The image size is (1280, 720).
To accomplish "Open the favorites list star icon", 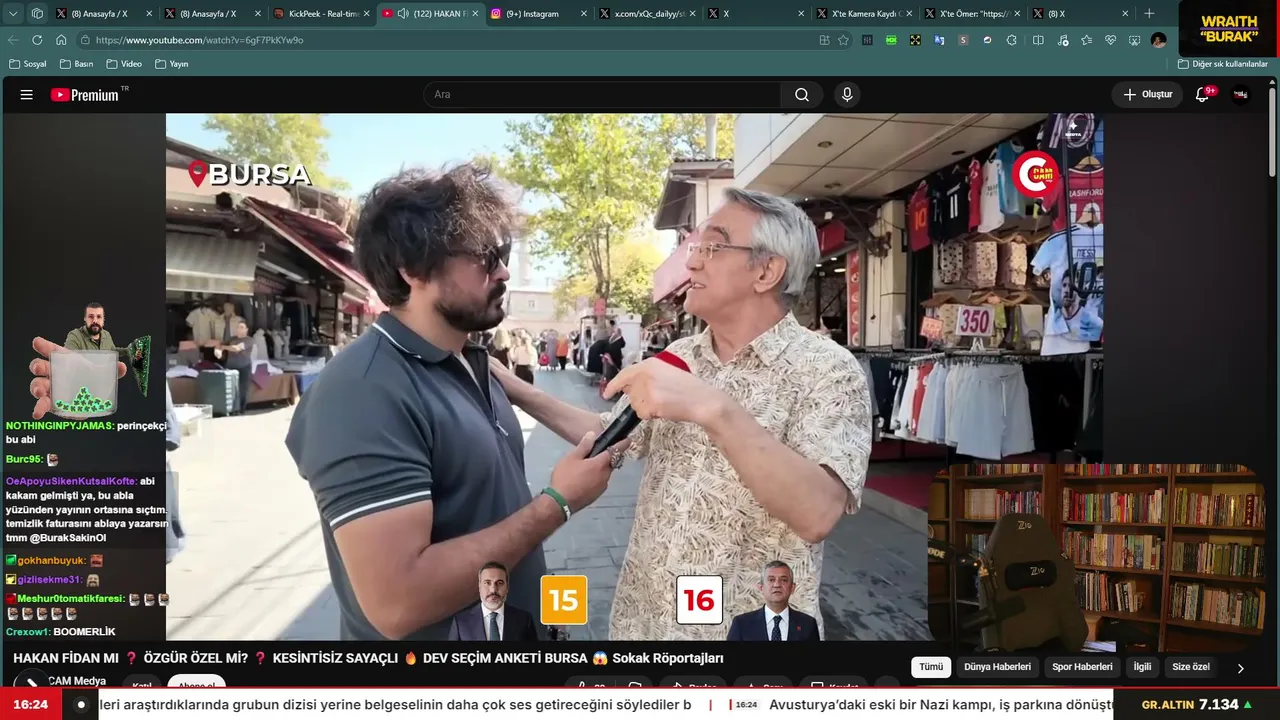I will click(1086, 40).
